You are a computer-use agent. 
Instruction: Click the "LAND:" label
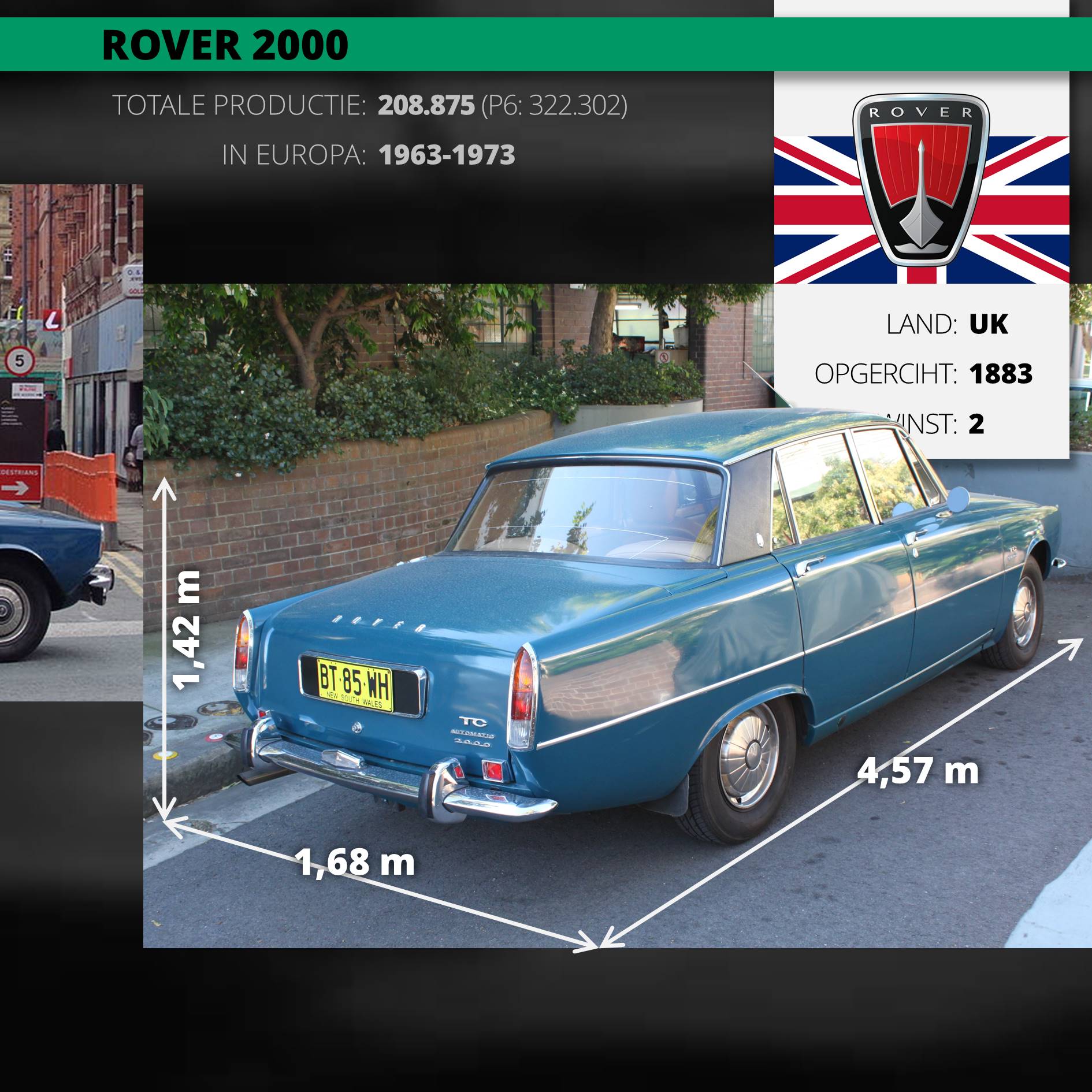pyautogui.click(x=922, y=324)
